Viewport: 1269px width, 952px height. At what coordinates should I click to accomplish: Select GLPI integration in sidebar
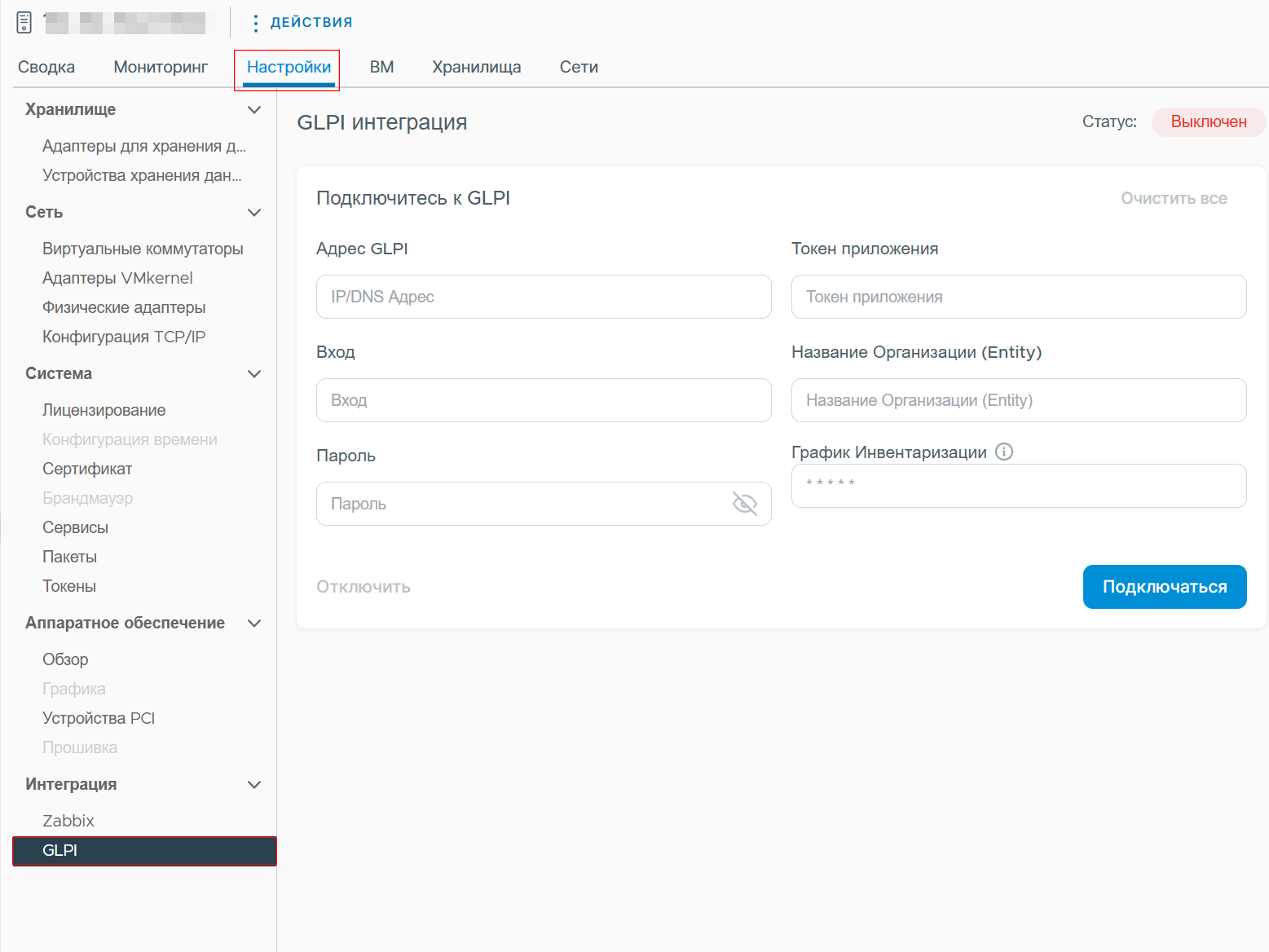click(x=144, y=850)
